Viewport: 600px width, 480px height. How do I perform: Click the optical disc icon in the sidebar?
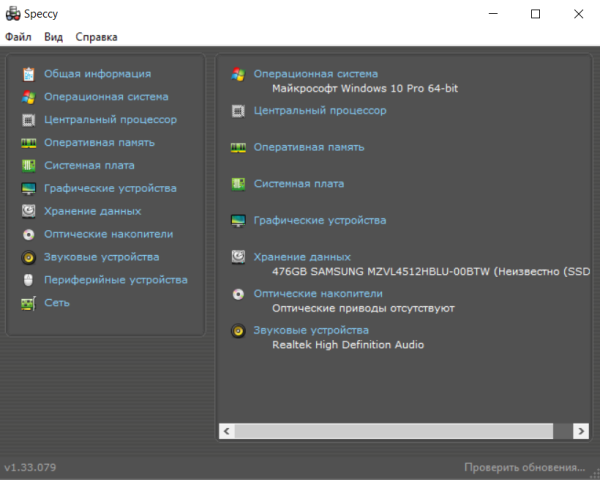[29, 234]
